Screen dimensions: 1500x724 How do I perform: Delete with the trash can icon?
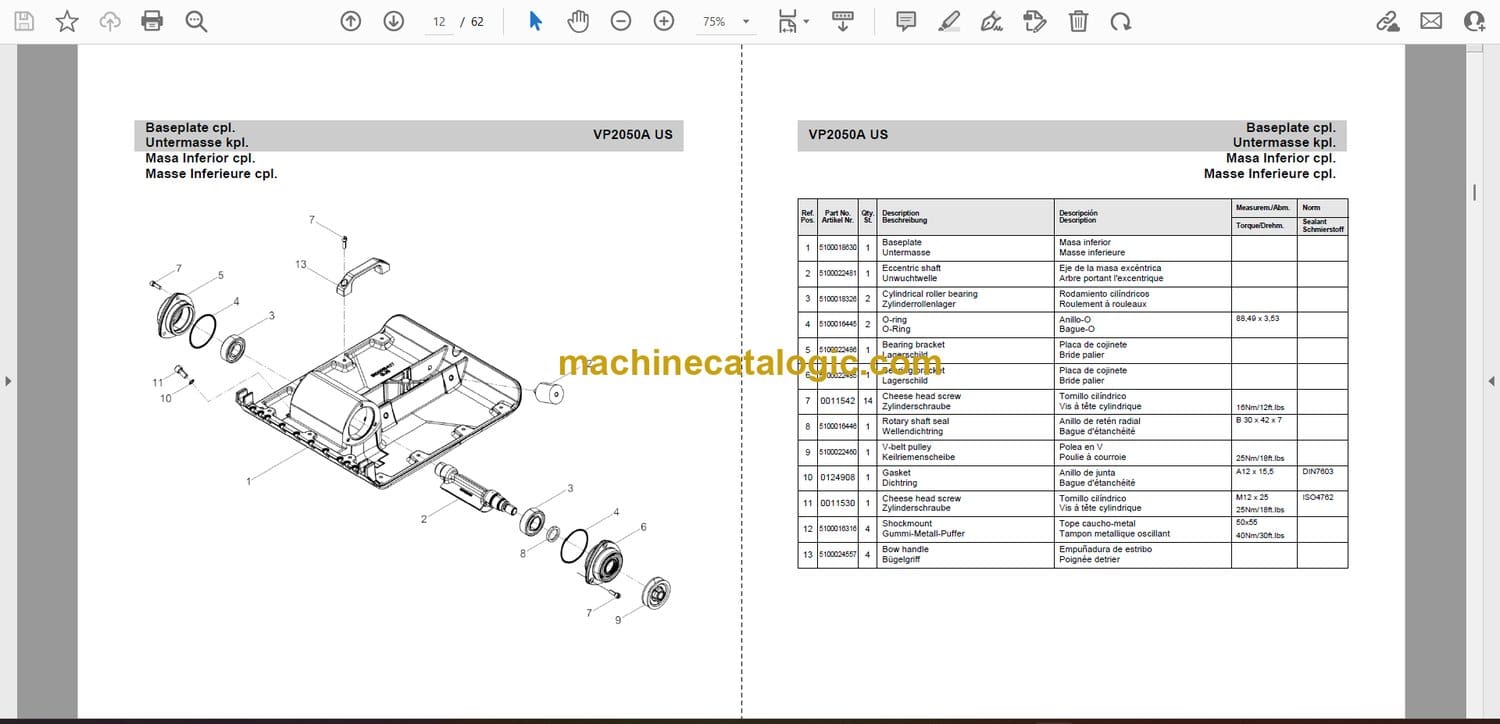1078,21
